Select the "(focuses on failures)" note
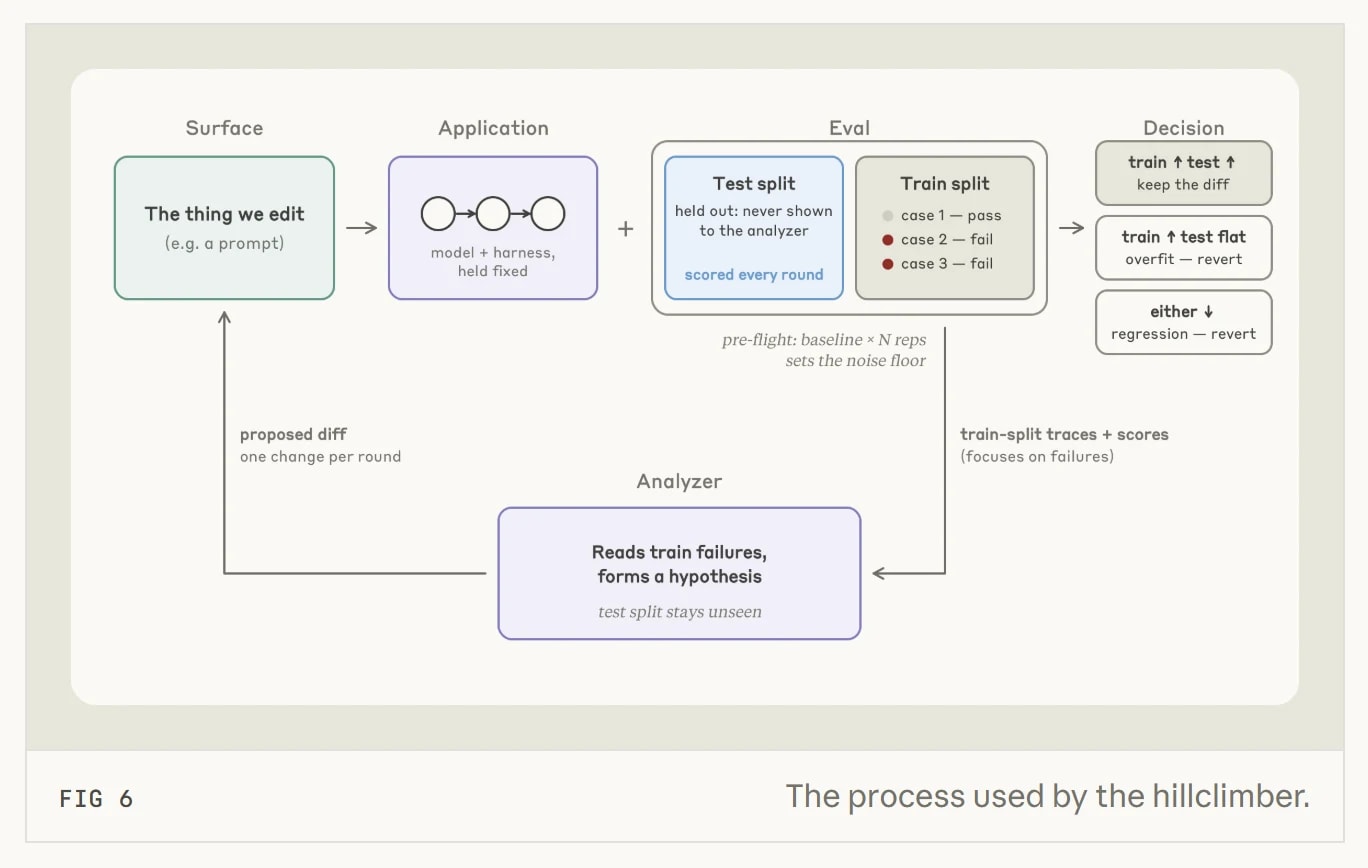1368x868 pixels. click(x=1037, y=456)
